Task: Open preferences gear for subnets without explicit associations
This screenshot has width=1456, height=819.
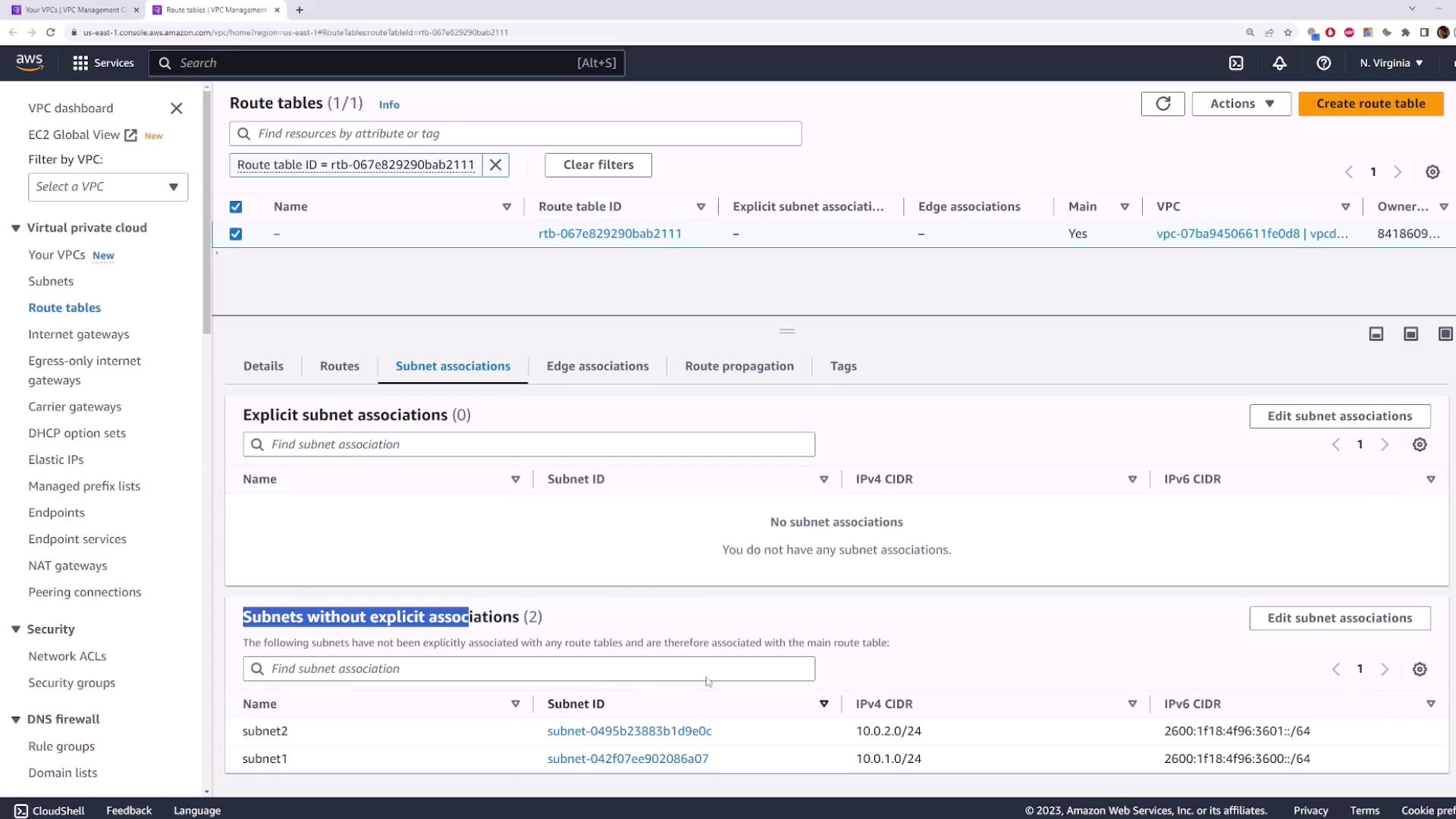Action: (x=1420, y=670)
